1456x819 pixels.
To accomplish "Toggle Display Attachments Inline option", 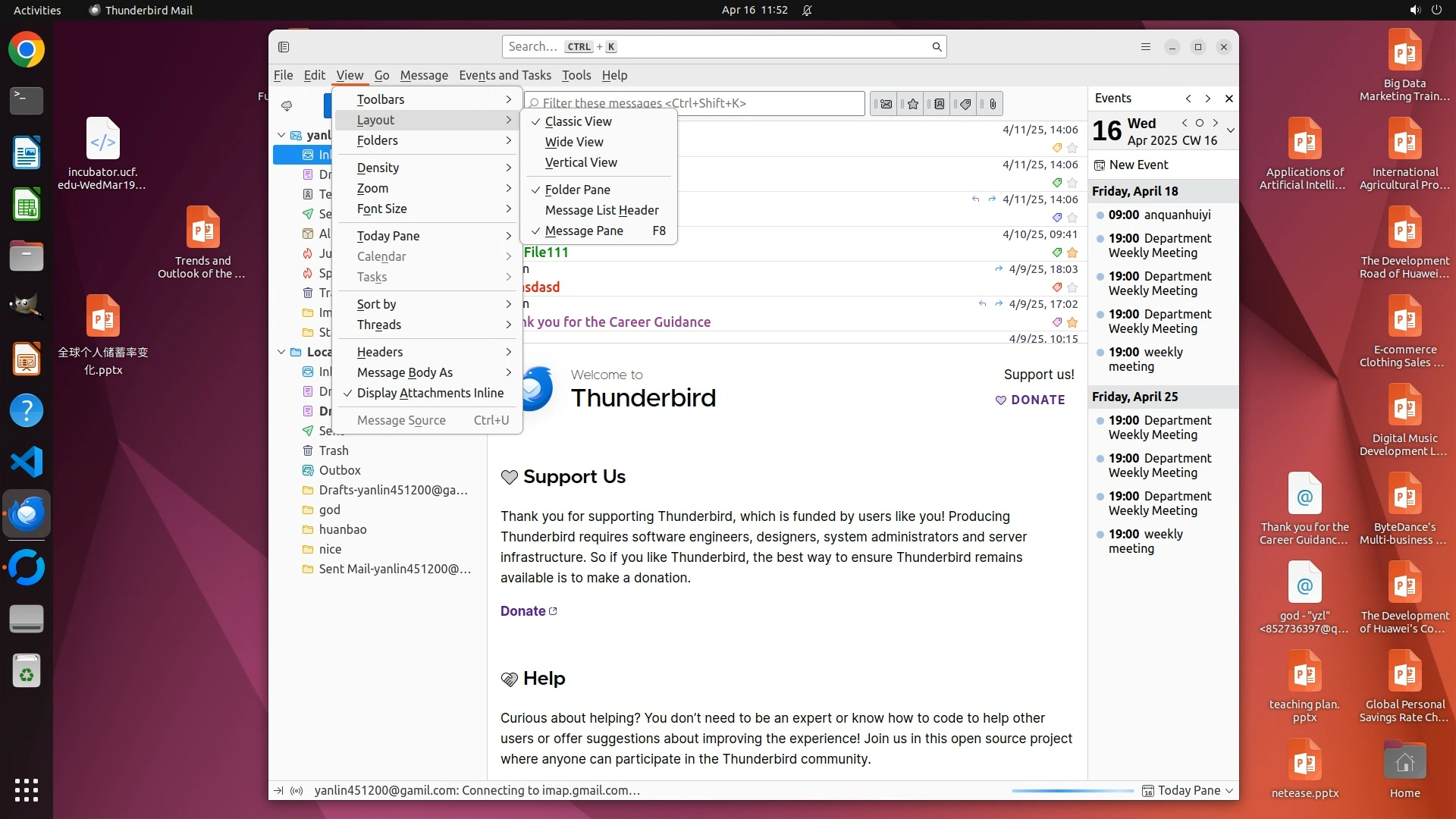I will (x=429, y=393).
